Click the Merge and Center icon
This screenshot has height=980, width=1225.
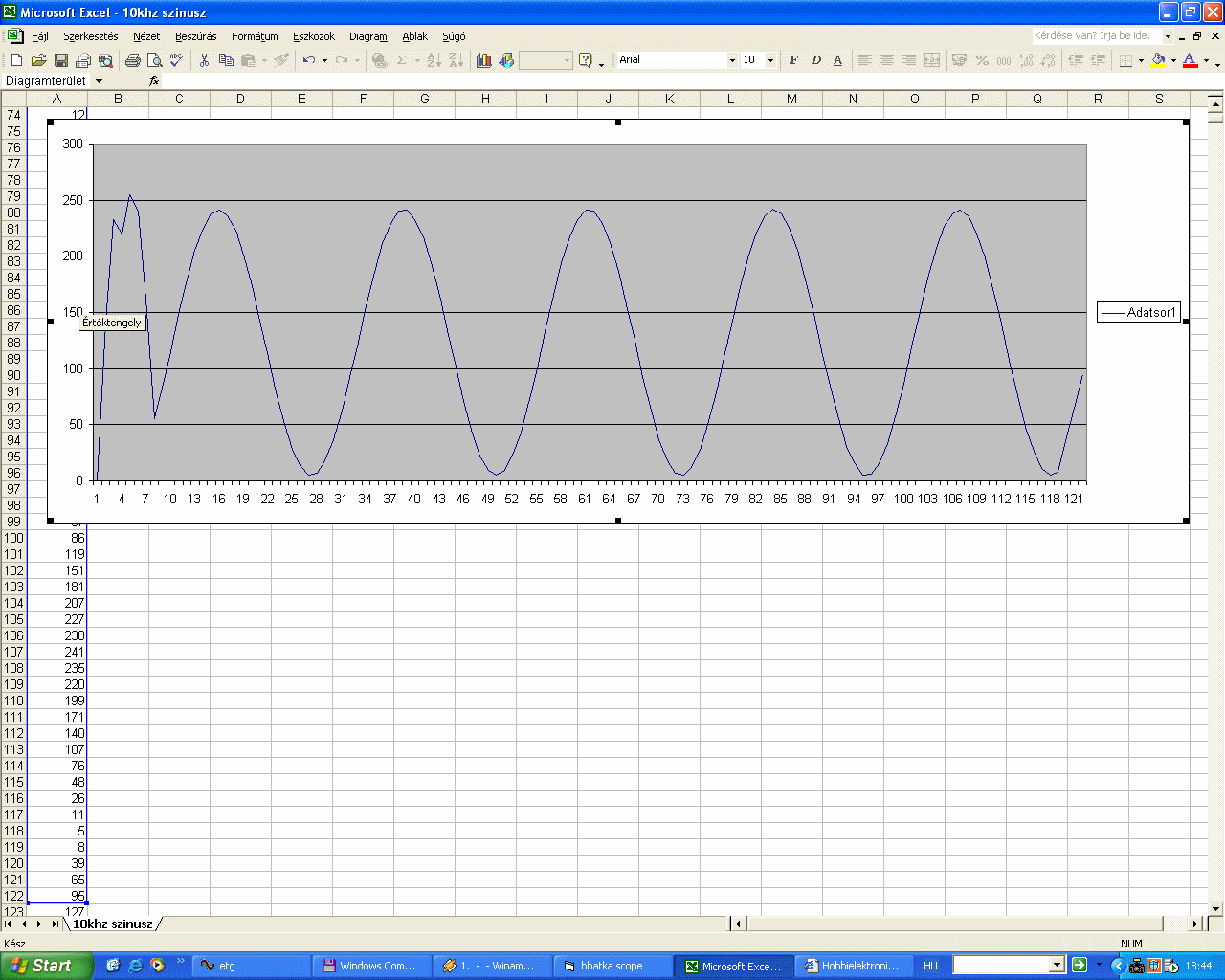point(932,60)
